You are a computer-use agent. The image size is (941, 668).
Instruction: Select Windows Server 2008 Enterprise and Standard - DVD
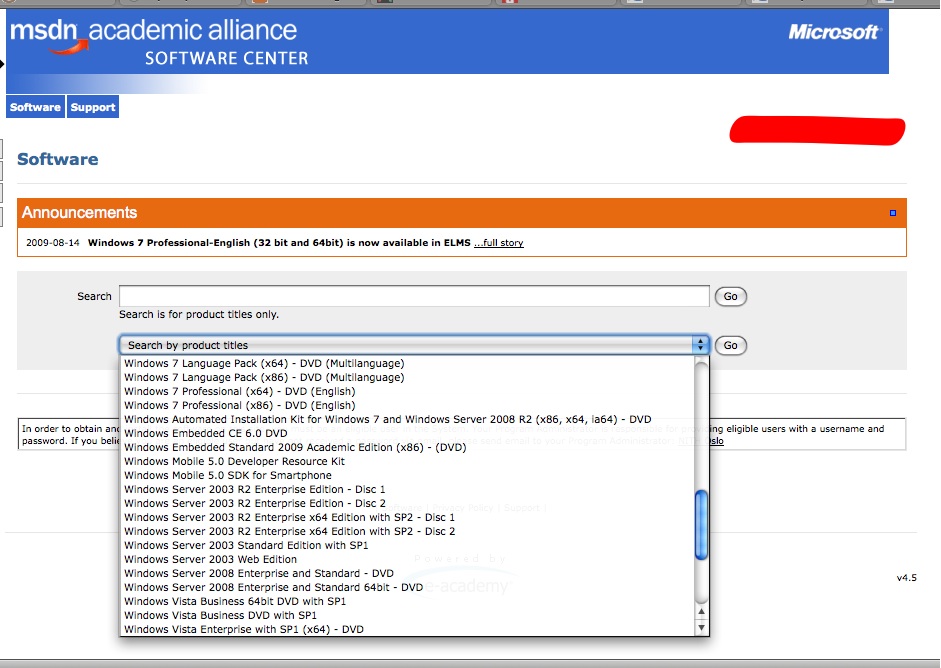click(x=407, y=573)
